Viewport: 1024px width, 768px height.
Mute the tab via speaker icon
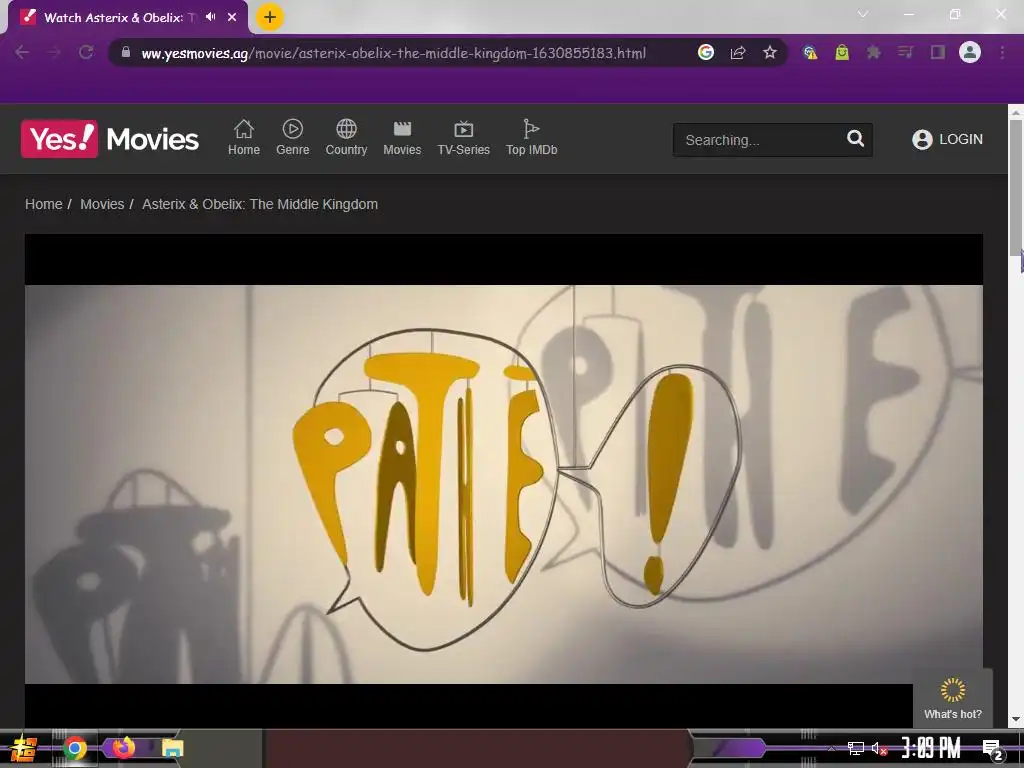210,17
